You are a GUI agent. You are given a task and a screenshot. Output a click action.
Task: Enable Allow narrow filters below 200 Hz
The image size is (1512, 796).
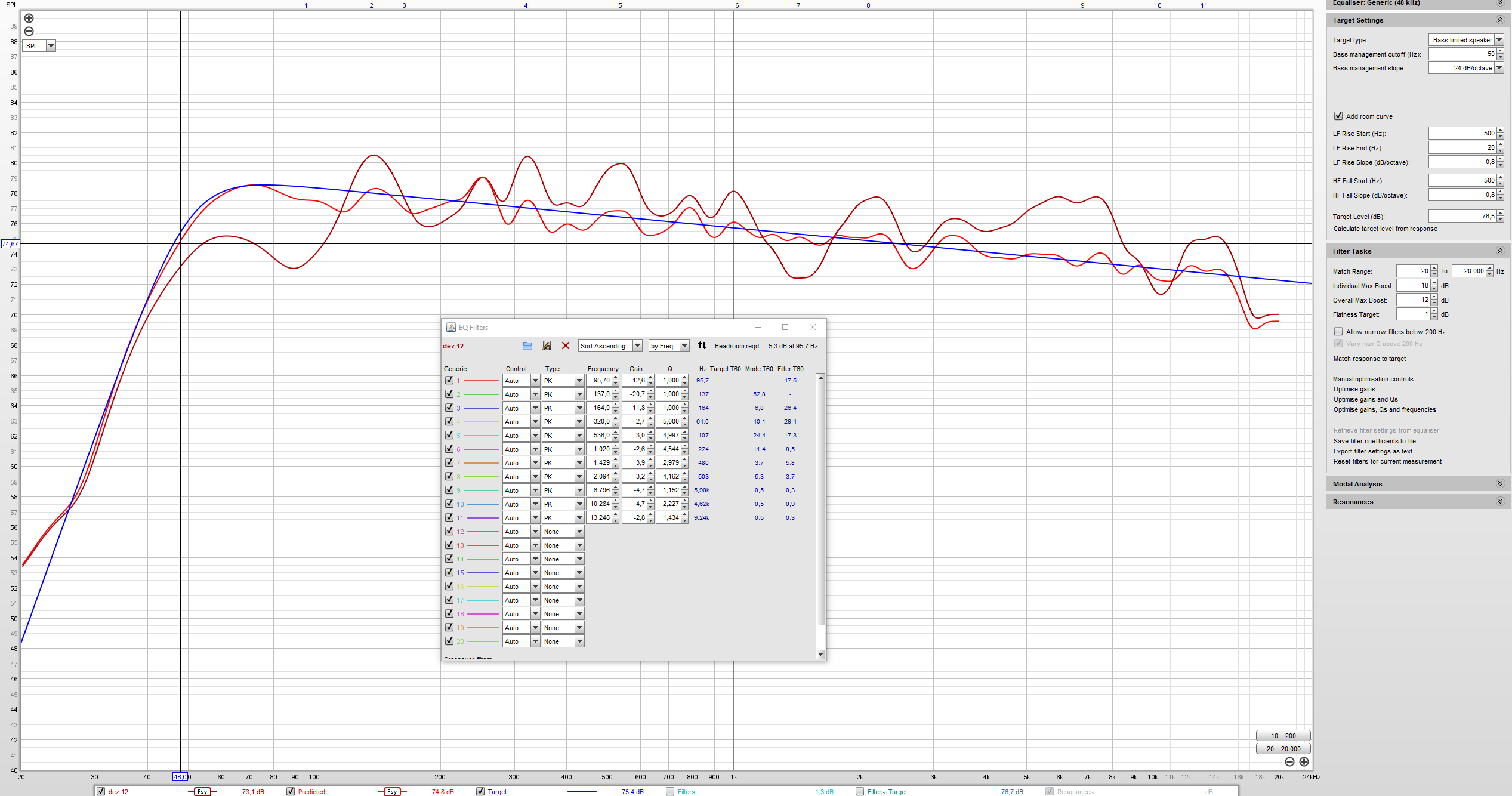[x=1338, y=332]
